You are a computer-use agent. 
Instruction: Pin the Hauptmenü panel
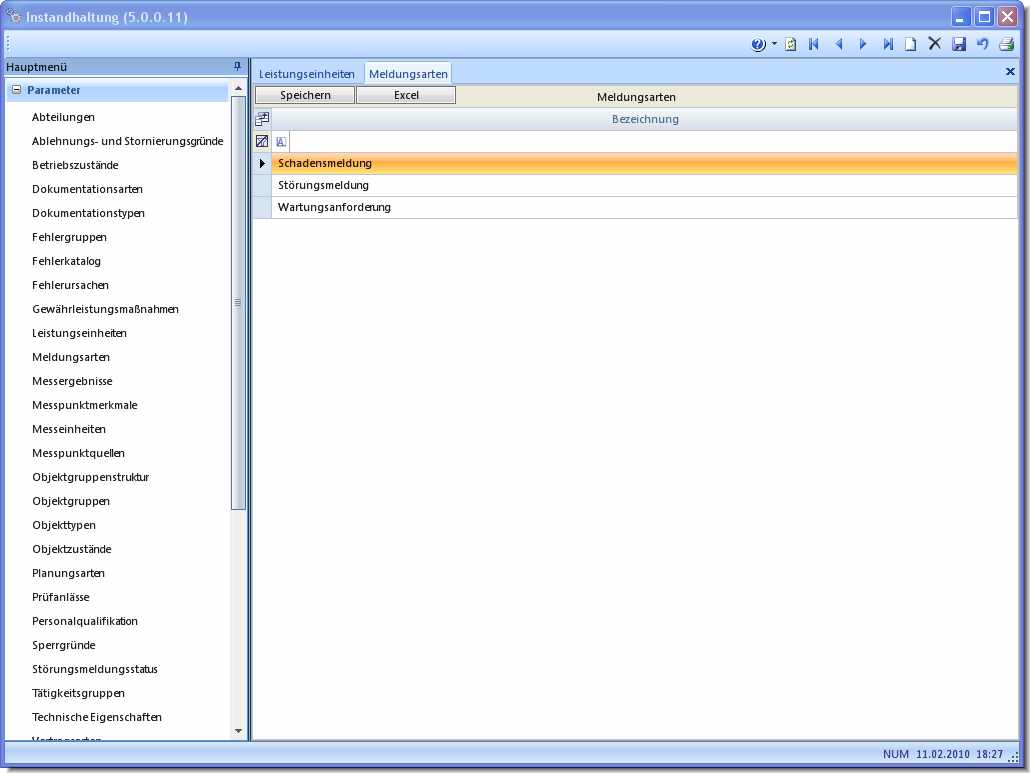coord(237,66)
